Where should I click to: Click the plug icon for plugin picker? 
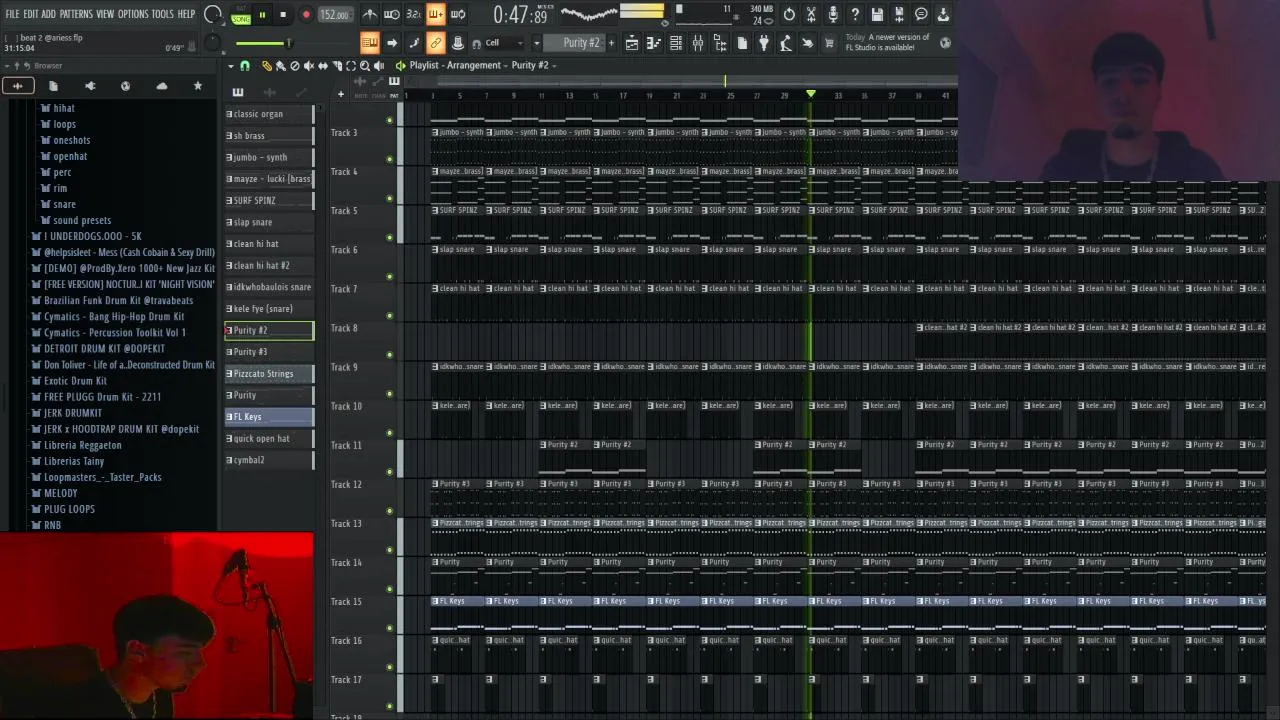764,43
